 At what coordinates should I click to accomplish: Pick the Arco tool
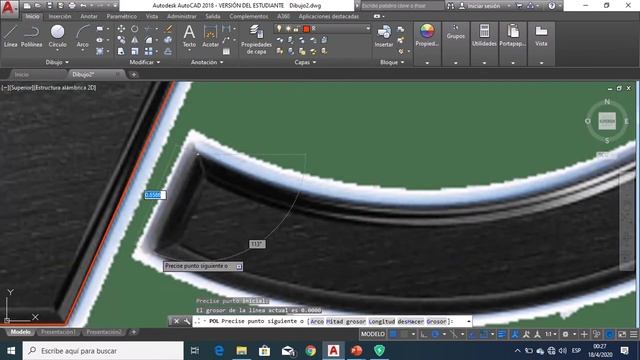[x=82, y=36]
